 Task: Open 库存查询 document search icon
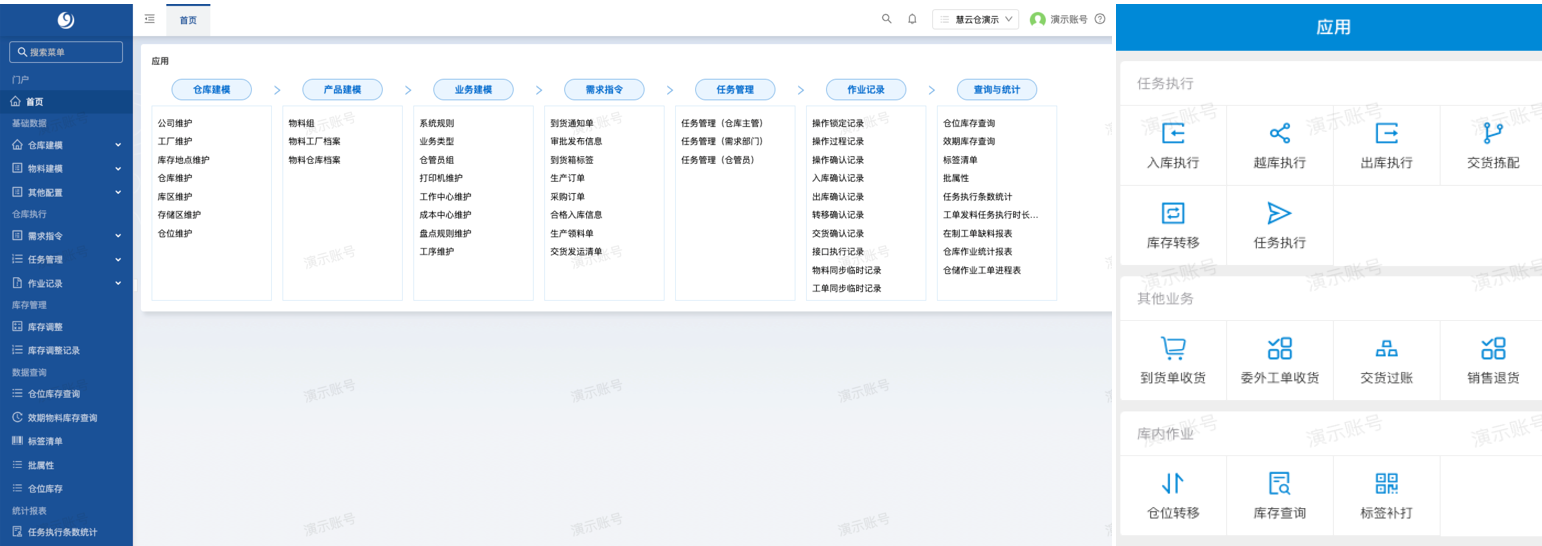pos(1279,484)
